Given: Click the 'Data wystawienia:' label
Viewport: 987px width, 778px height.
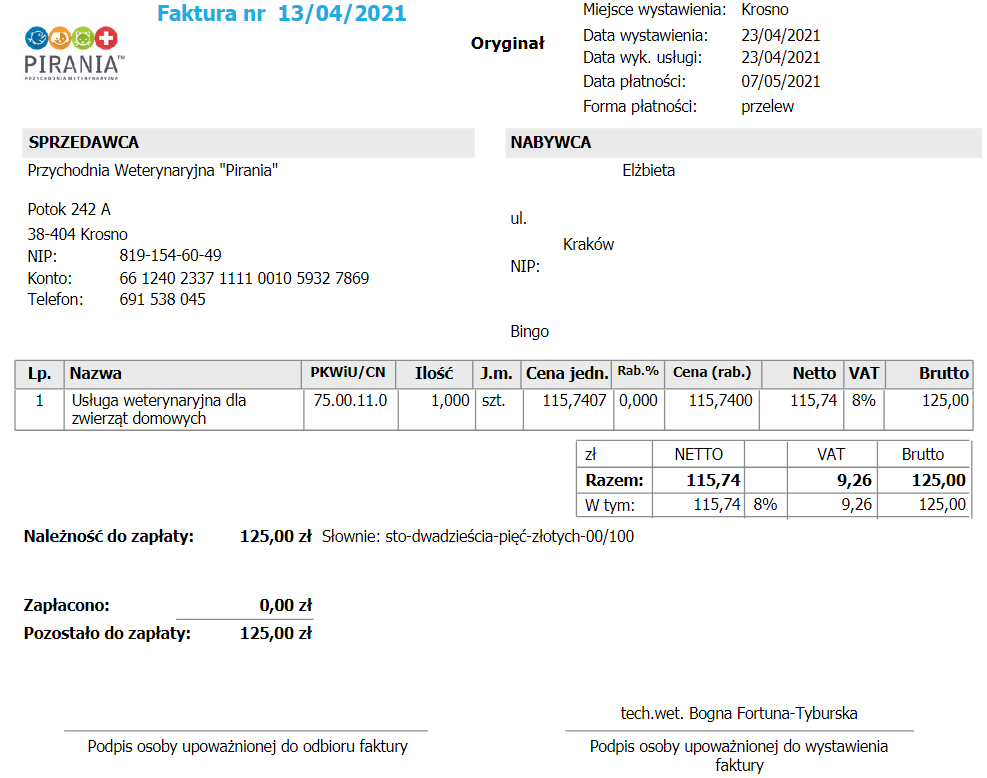Looking at the screenshot, I should tap(645, 35).
